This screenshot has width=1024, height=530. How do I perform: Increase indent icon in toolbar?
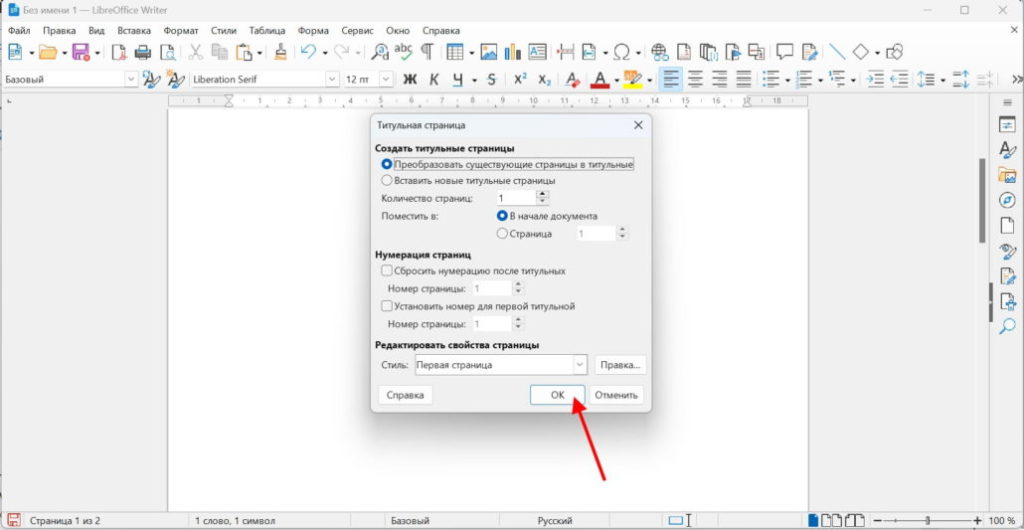point(875,80)
